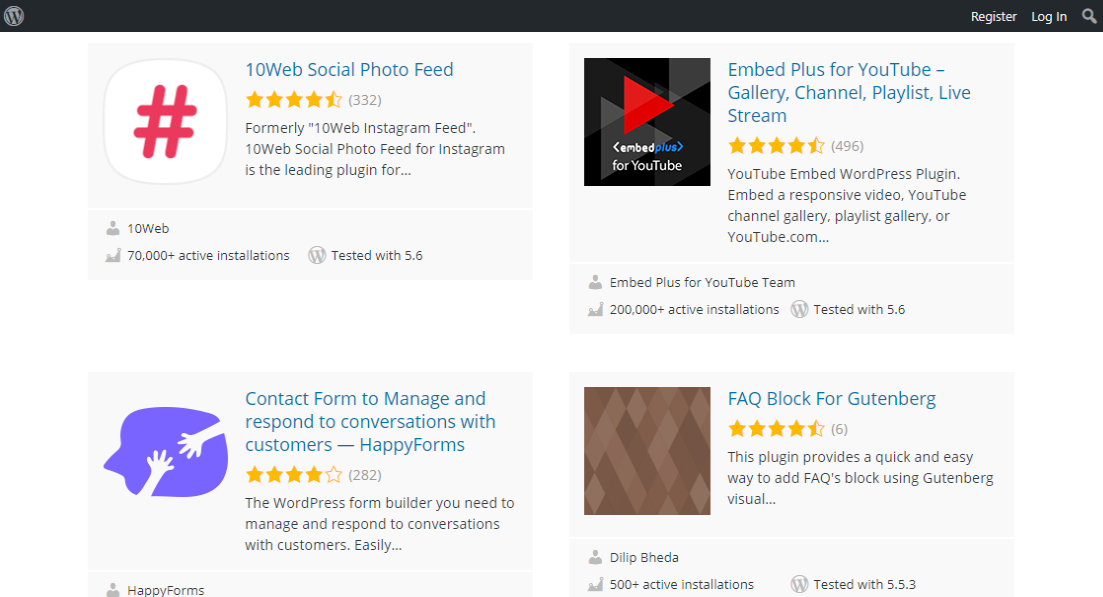The height and width of the screenshot is (597, 1103).
Task: Click the person icon beside Embed Plus for YouTube Team
Action: (x=595, y=282)
